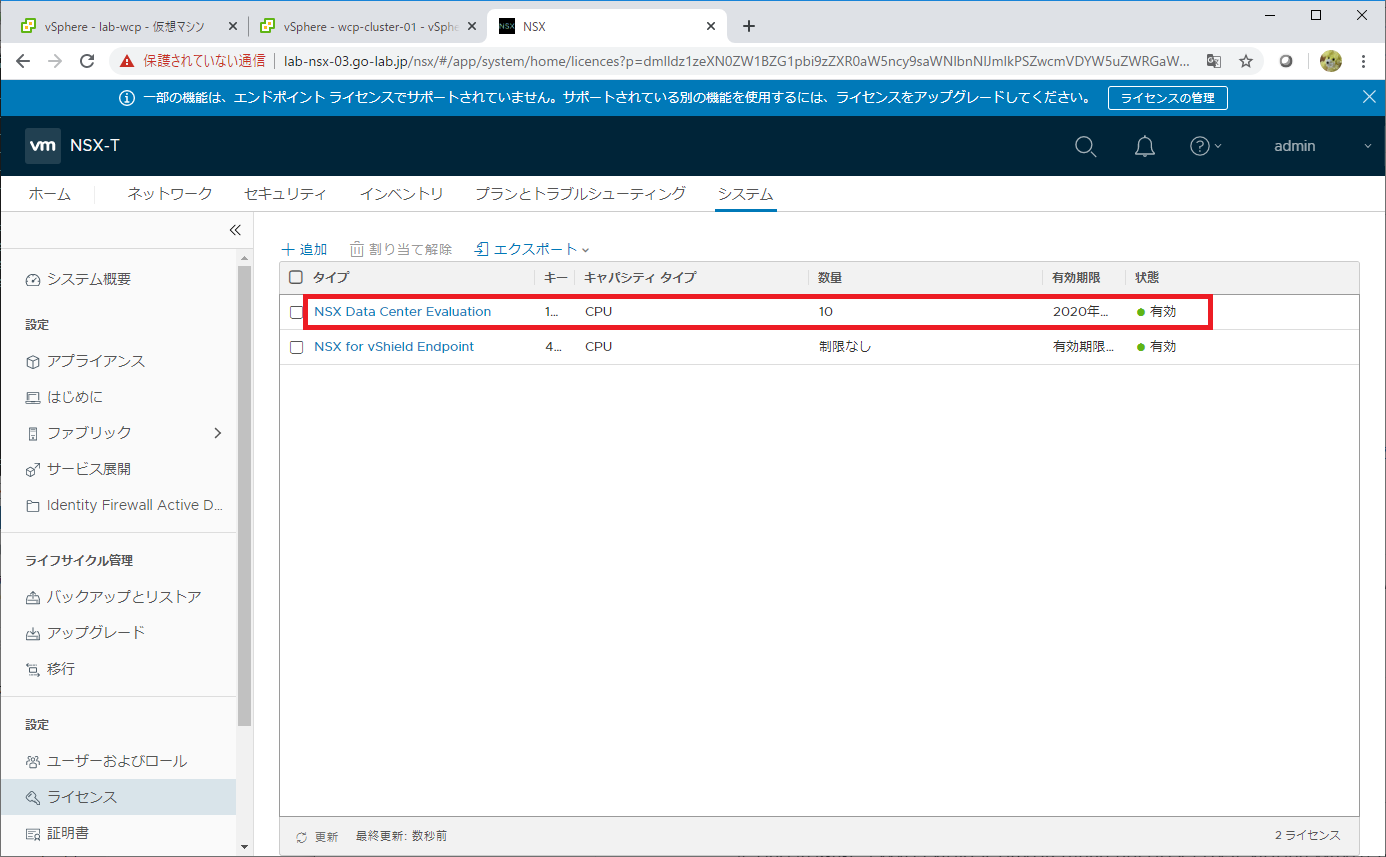Click the info icon in banner

pos(127,98)
